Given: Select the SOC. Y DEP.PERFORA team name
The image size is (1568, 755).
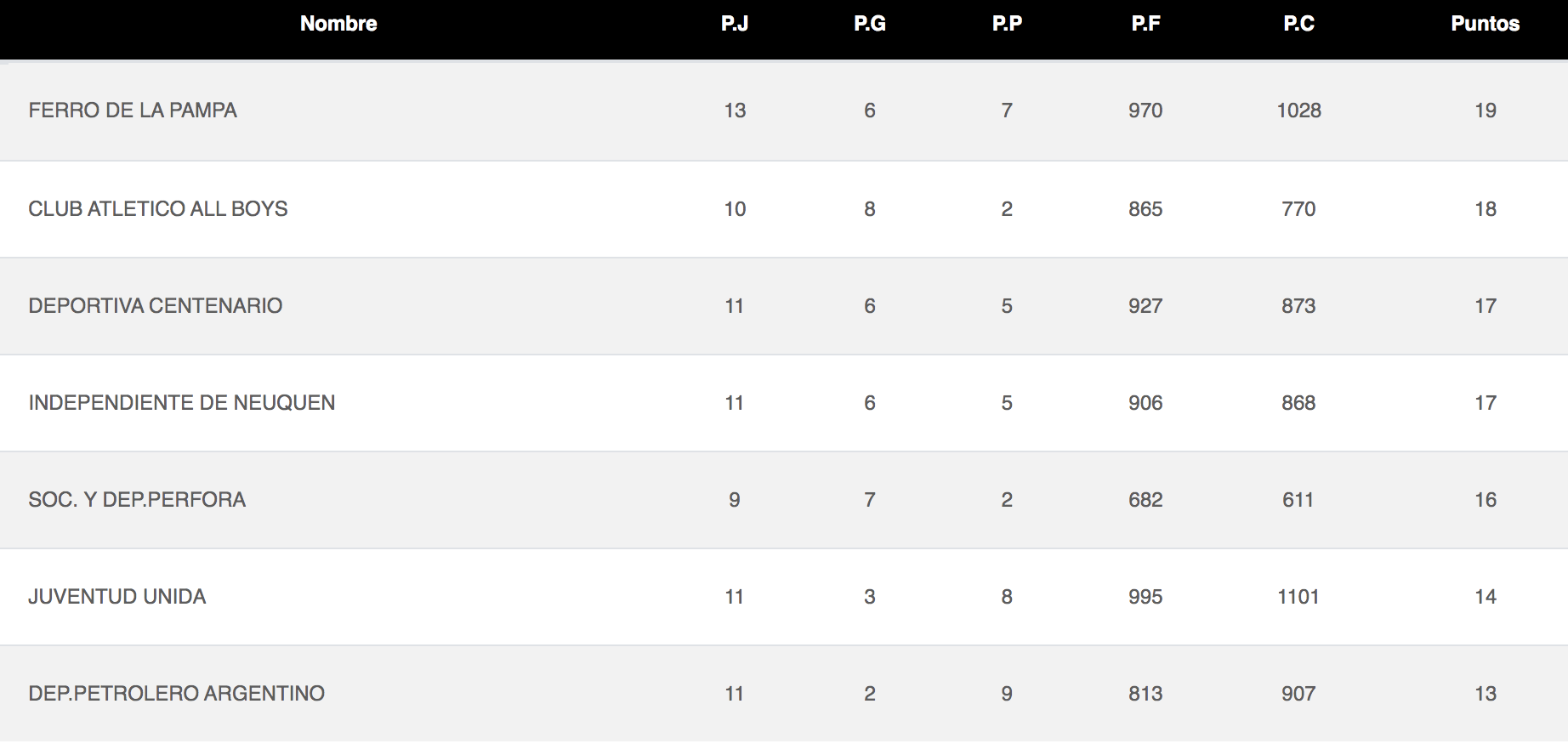Looking at the screenshot, I should point(137,500).
